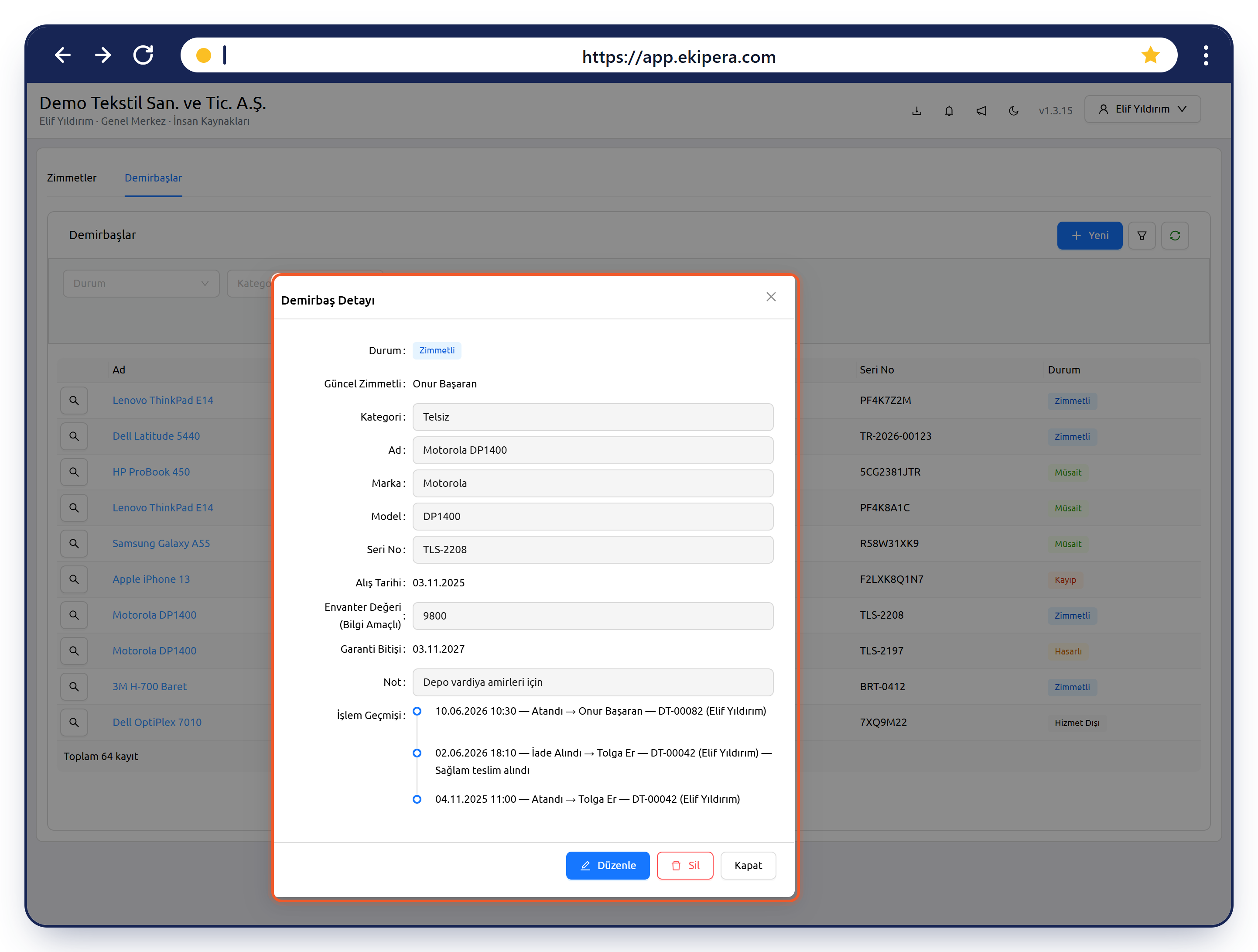Viewport: 1258px width, 952px height.
Task: Open details magnifier for Dell OptiPlex 7010
Action: click(74, 722)
